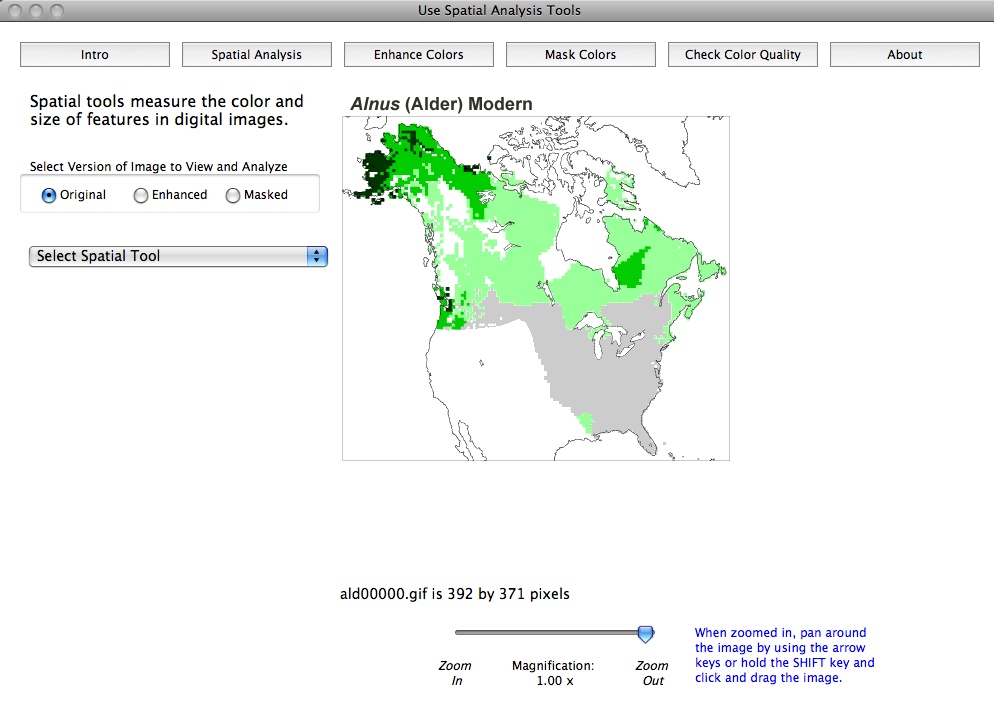
Task: Click the ald00000.gif image size text
Action: point(457,593)
